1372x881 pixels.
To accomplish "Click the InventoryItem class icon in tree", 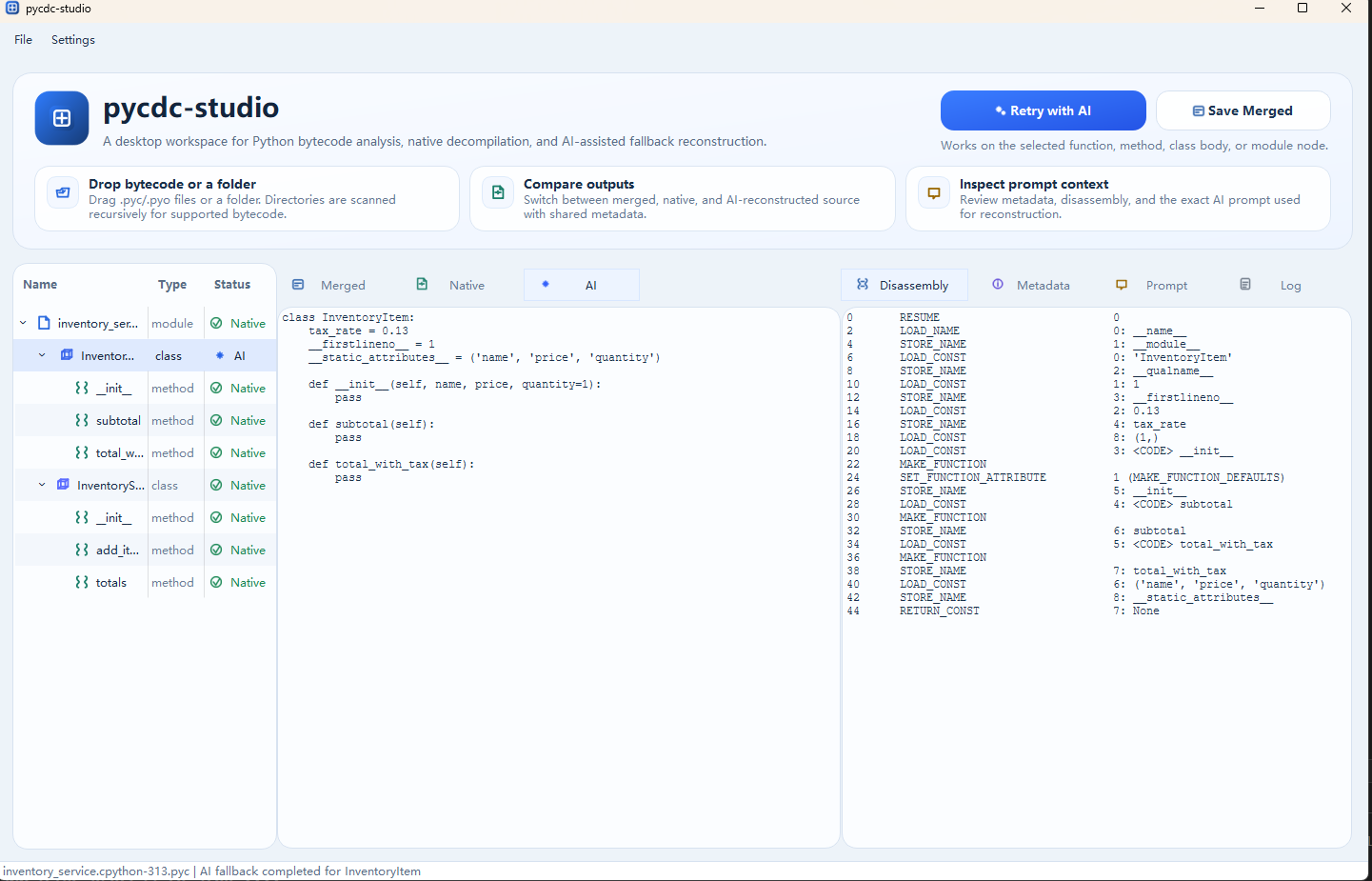I will (x=67, y=355).
